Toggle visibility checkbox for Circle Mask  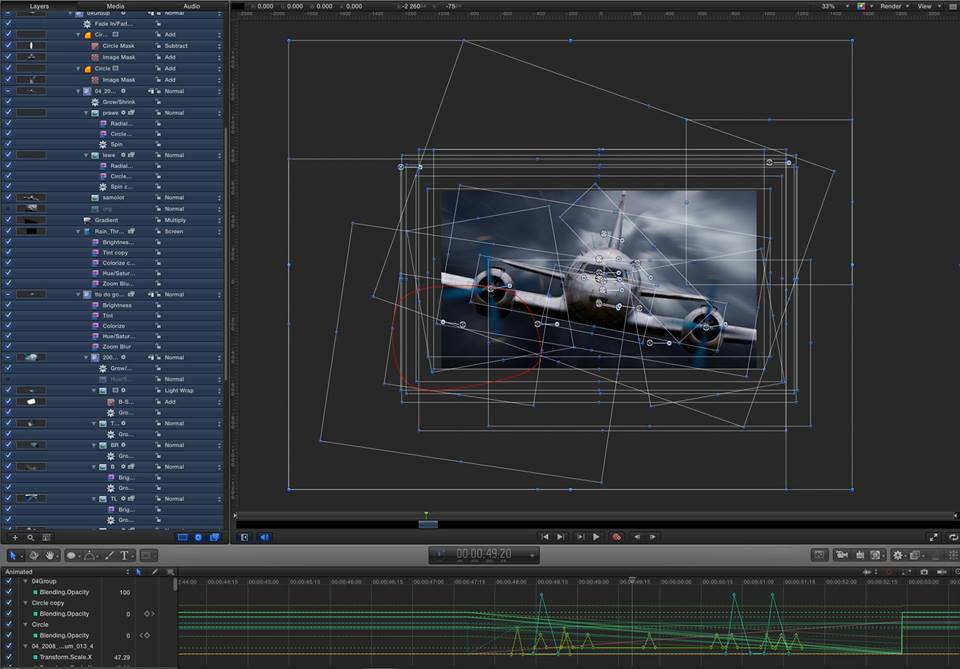(x=8, y=46)
